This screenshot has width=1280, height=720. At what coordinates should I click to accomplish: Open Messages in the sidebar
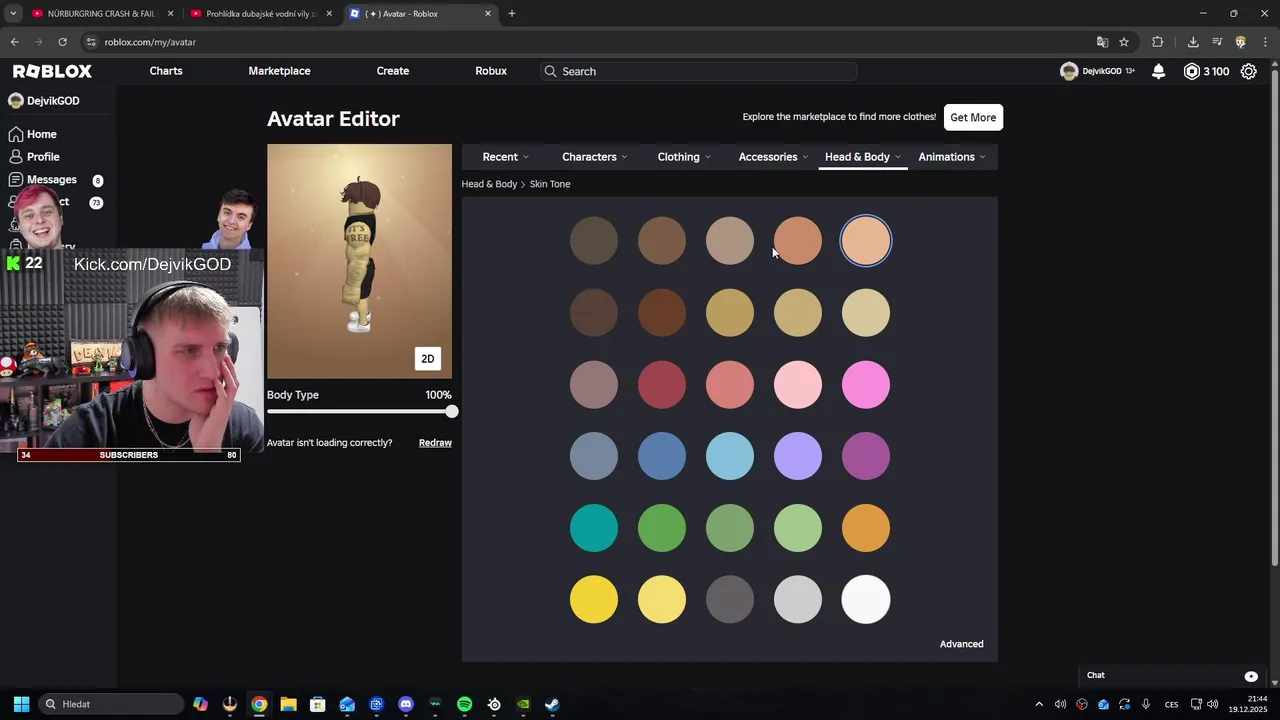coord(51,180)
